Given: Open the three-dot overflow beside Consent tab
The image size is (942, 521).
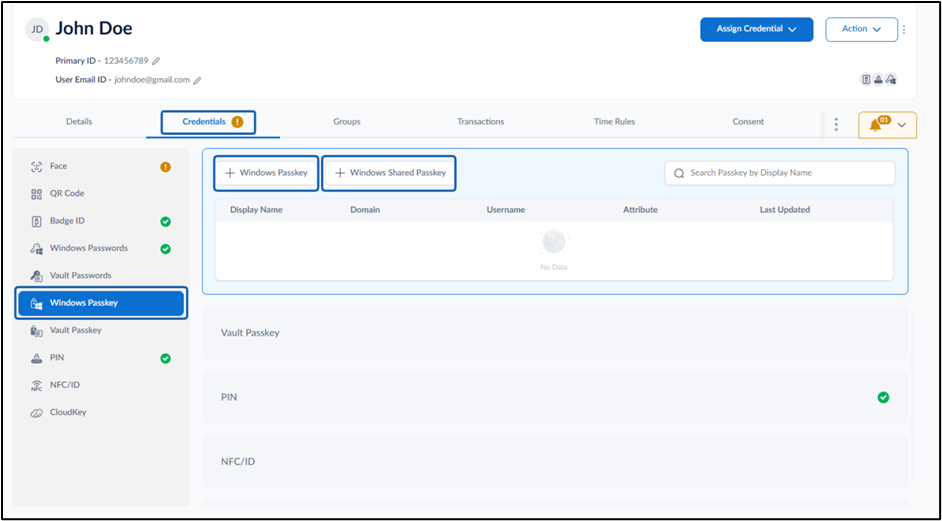Looking at the screenshot, I should (836, 124).
